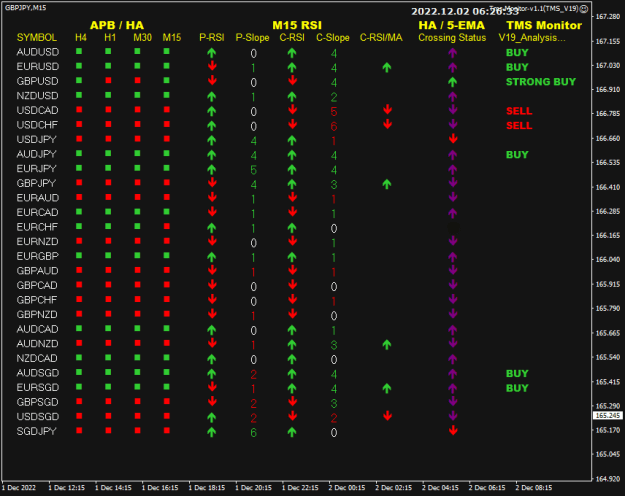The width and height of the screenshot is (625, 496).
Task: Select the USDSGD symbol row label
Action: 38,417
